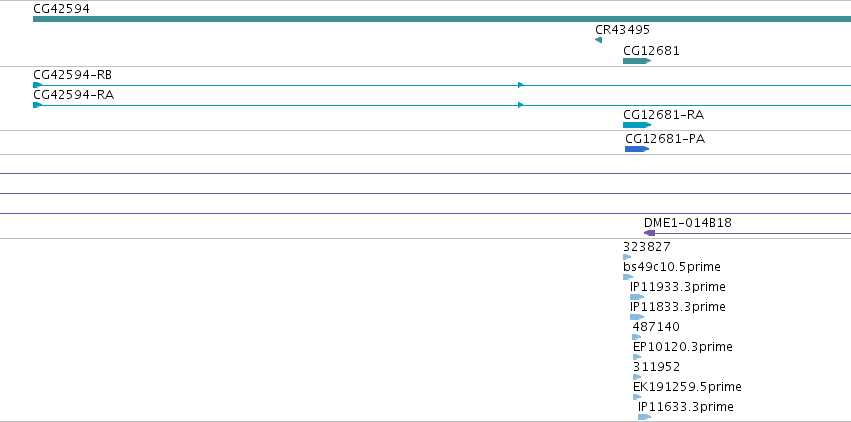Screen dimensions: 851x422
Task: Select the 487140 feature glyph
Action: (x=637, y=337)
